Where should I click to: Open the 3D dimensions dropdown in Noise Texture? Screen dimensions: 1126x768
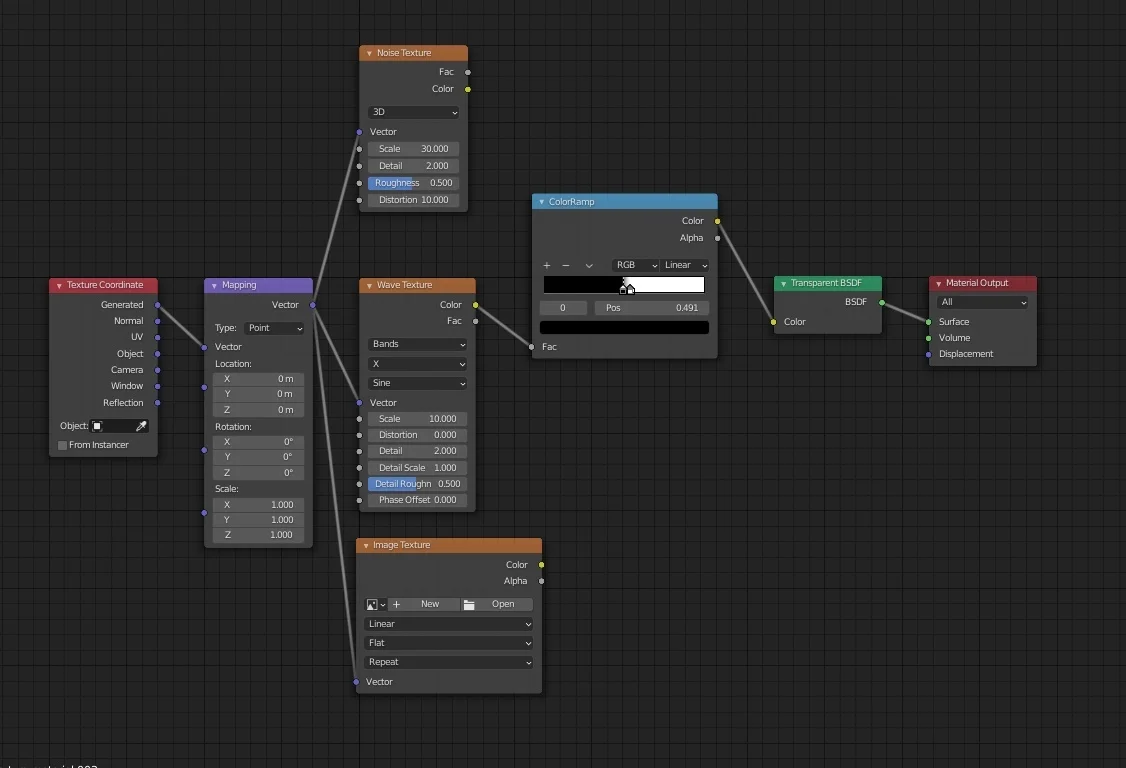click(413, 112)
